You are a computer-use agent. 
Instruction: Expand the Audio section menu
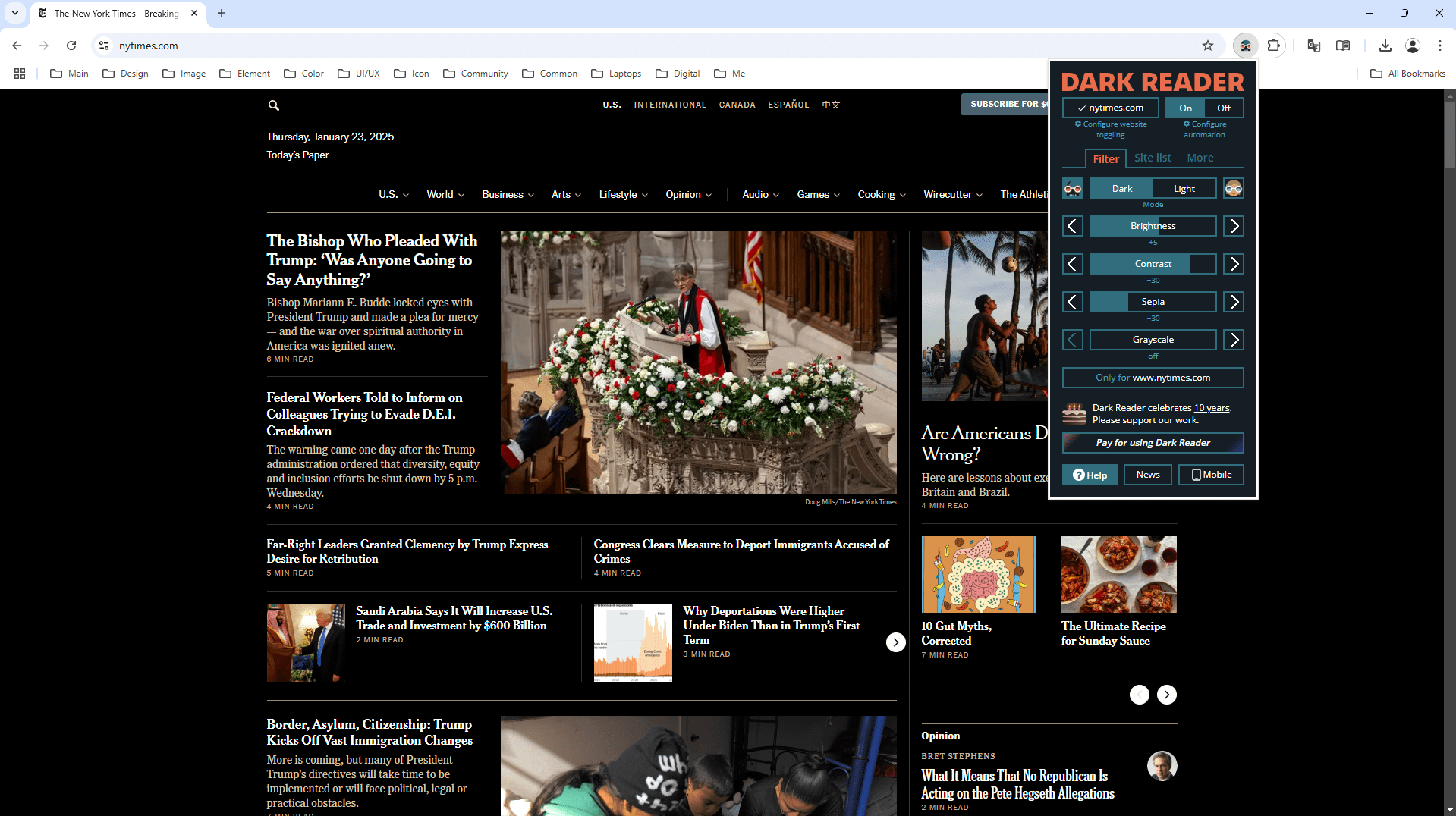(x=761, y=195)
